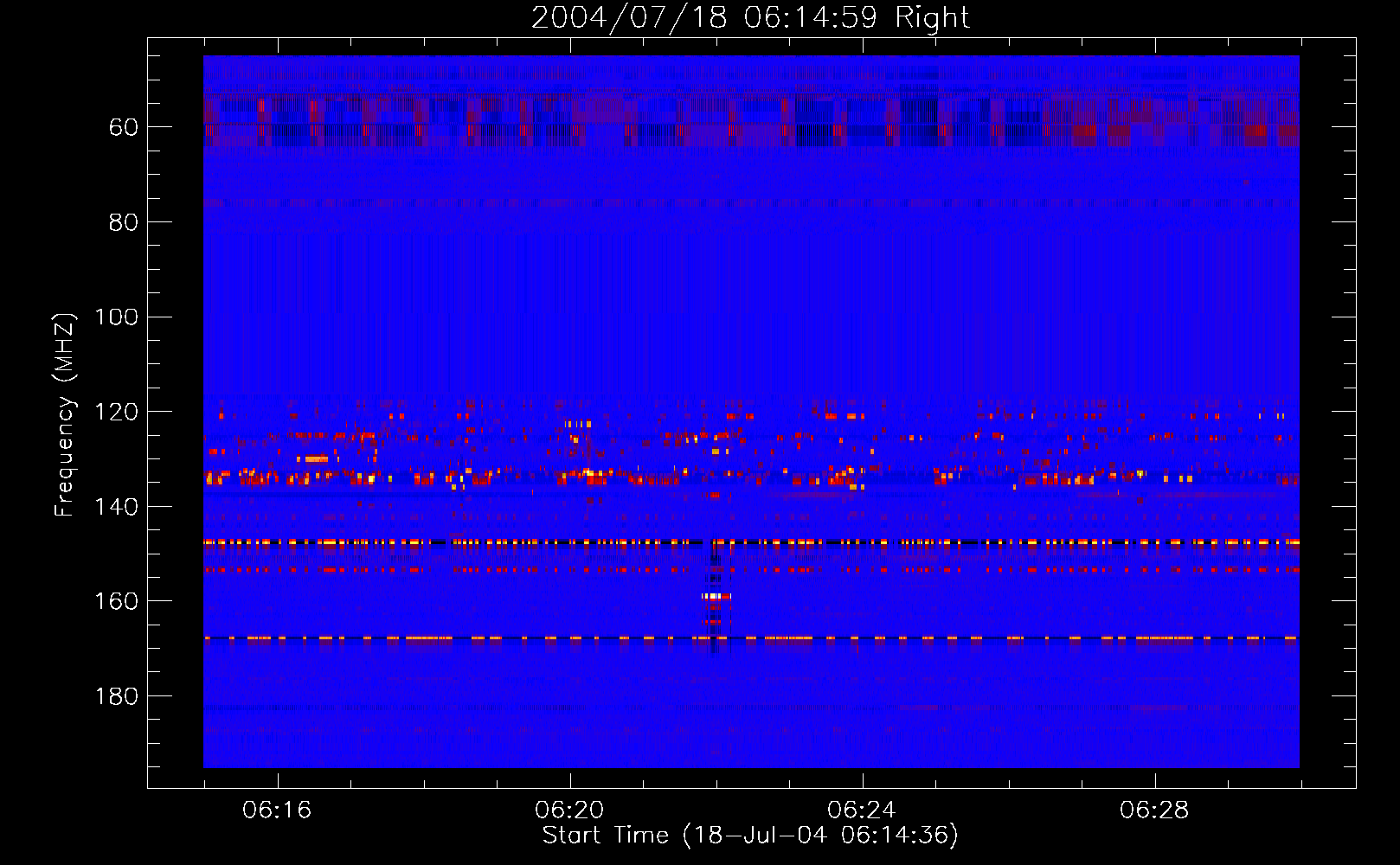
Task: Select the 80 frequency tick label
Action: click(124, 222)
